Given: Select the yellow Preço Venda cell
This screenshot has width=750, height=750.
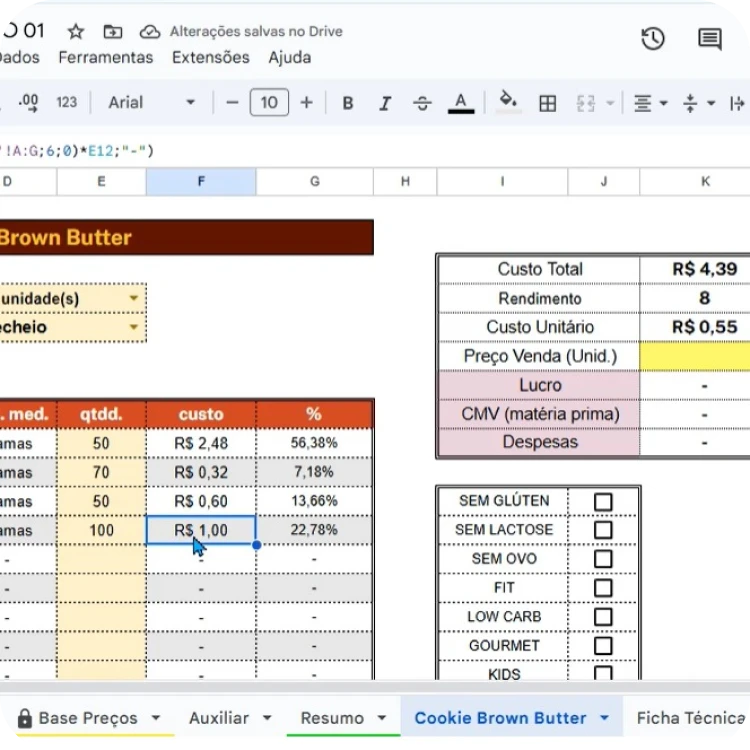Looking at the screenshot, I should 695,356.
